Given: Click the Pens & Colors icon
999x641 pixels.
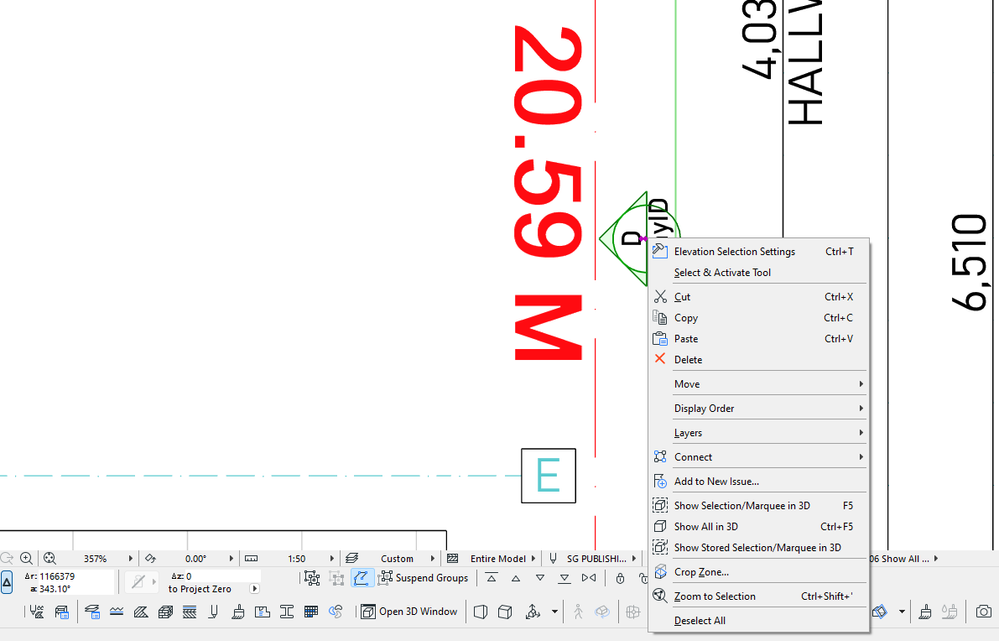Looking at the screenshot, I should point(214,612).
